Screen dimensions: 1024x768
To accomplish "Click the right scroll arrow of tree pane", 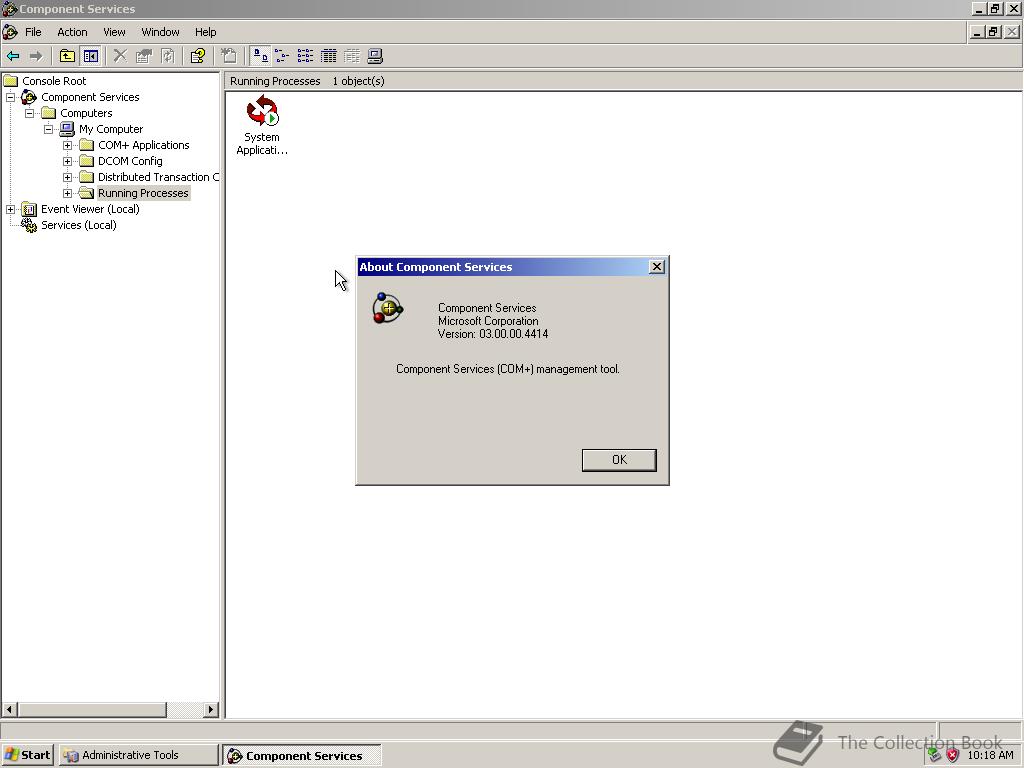I will point(210,709).
